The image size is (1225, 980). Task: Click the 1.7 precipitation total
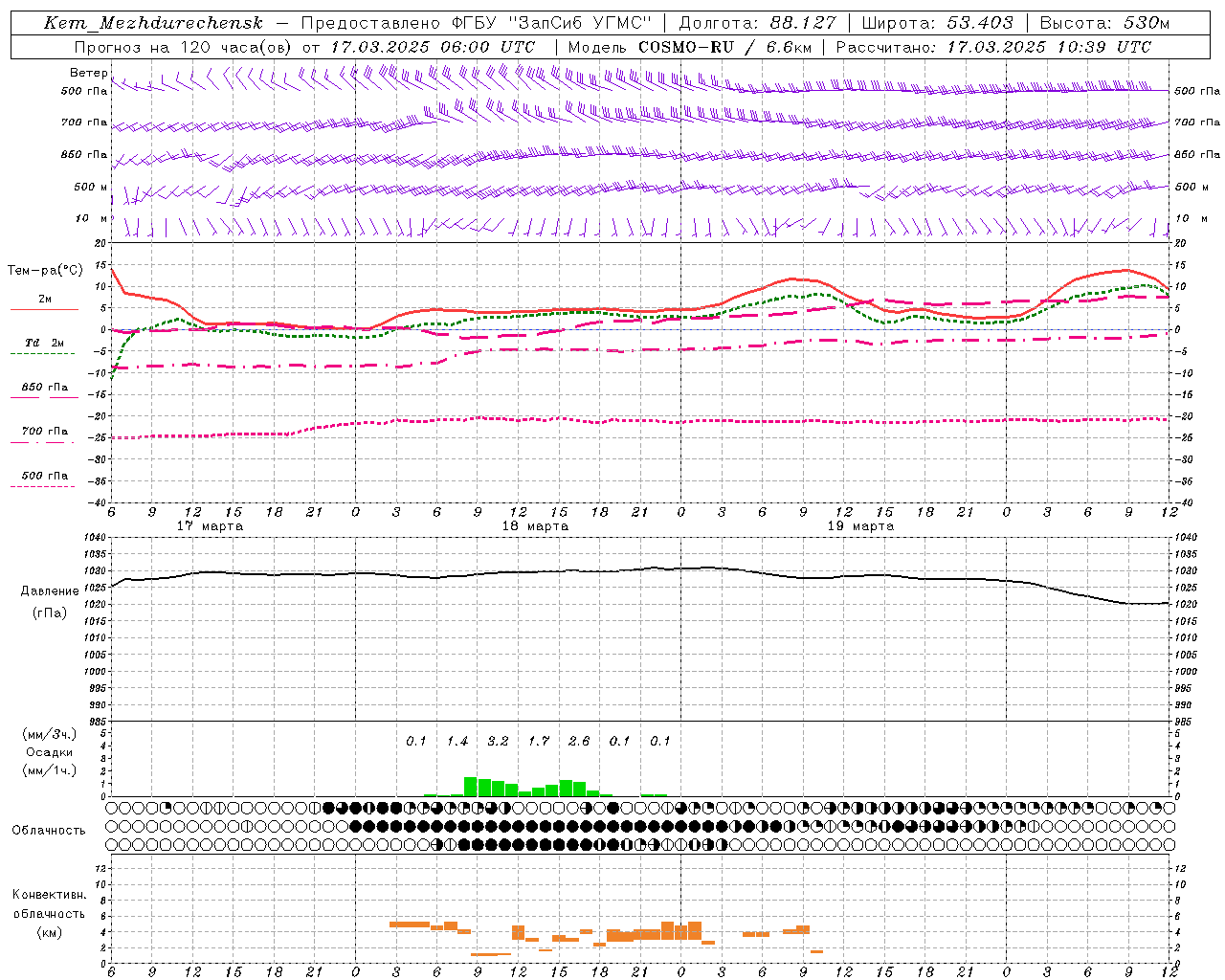click(x=538, y=742)
